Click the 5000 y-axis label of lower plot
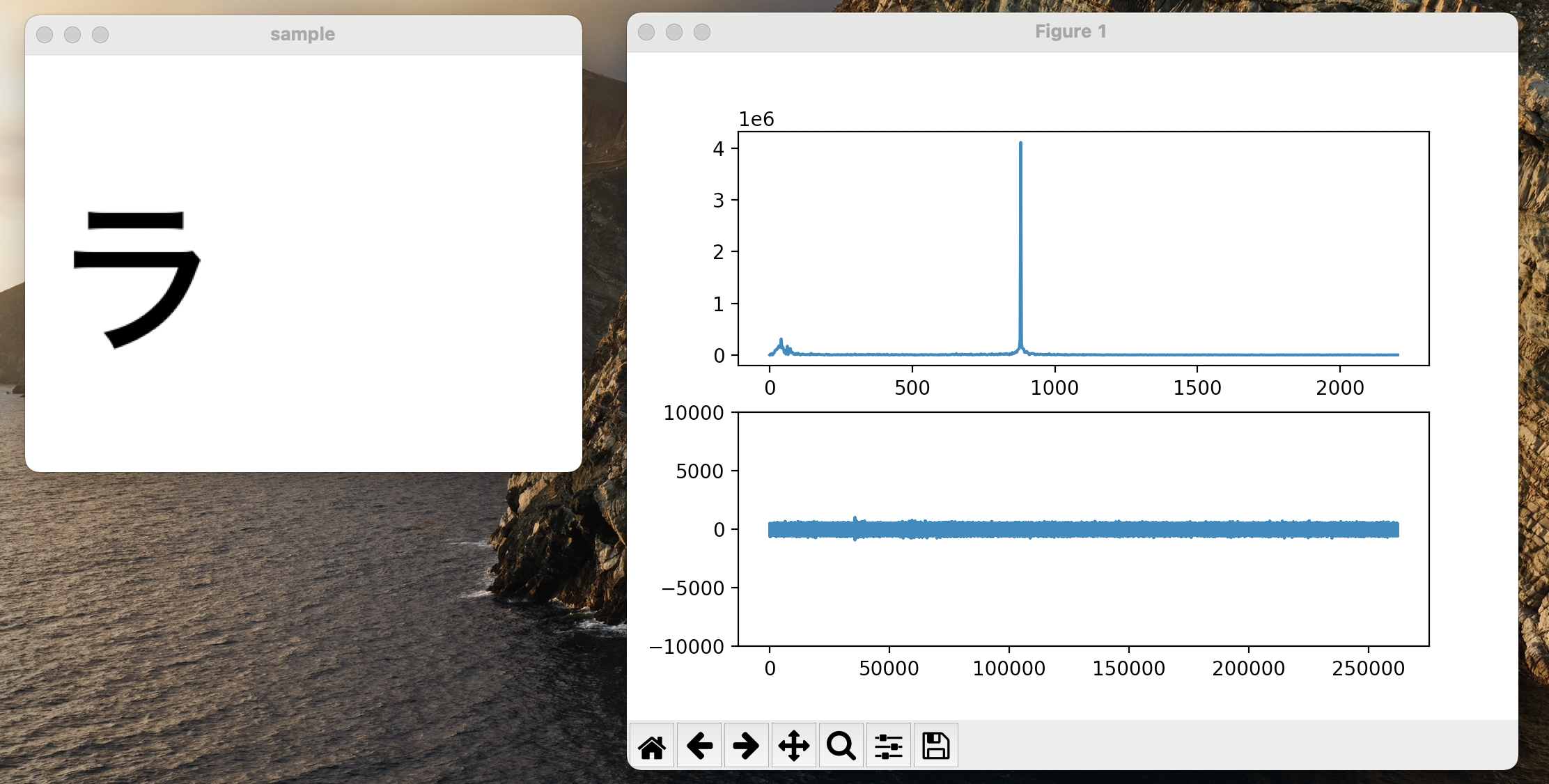 (700, 471)
